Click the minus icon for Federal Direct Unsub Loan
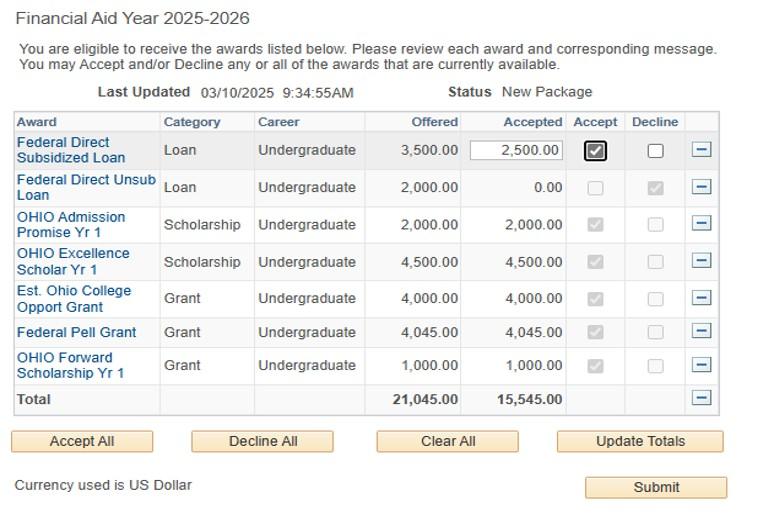 tap(702, 187)
